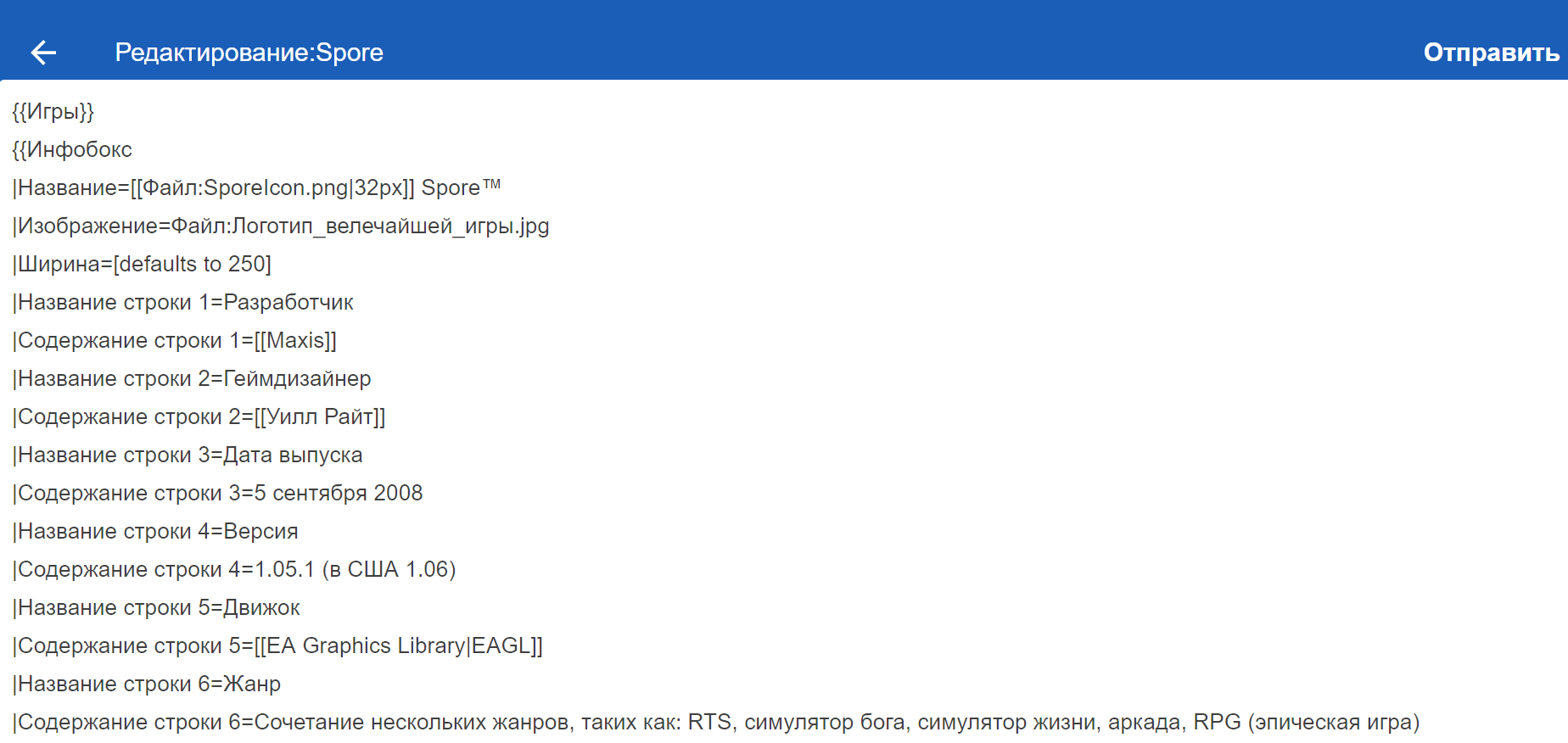
Task: Click the Сочетание нескольких жанров line
Action: [715, 722]
